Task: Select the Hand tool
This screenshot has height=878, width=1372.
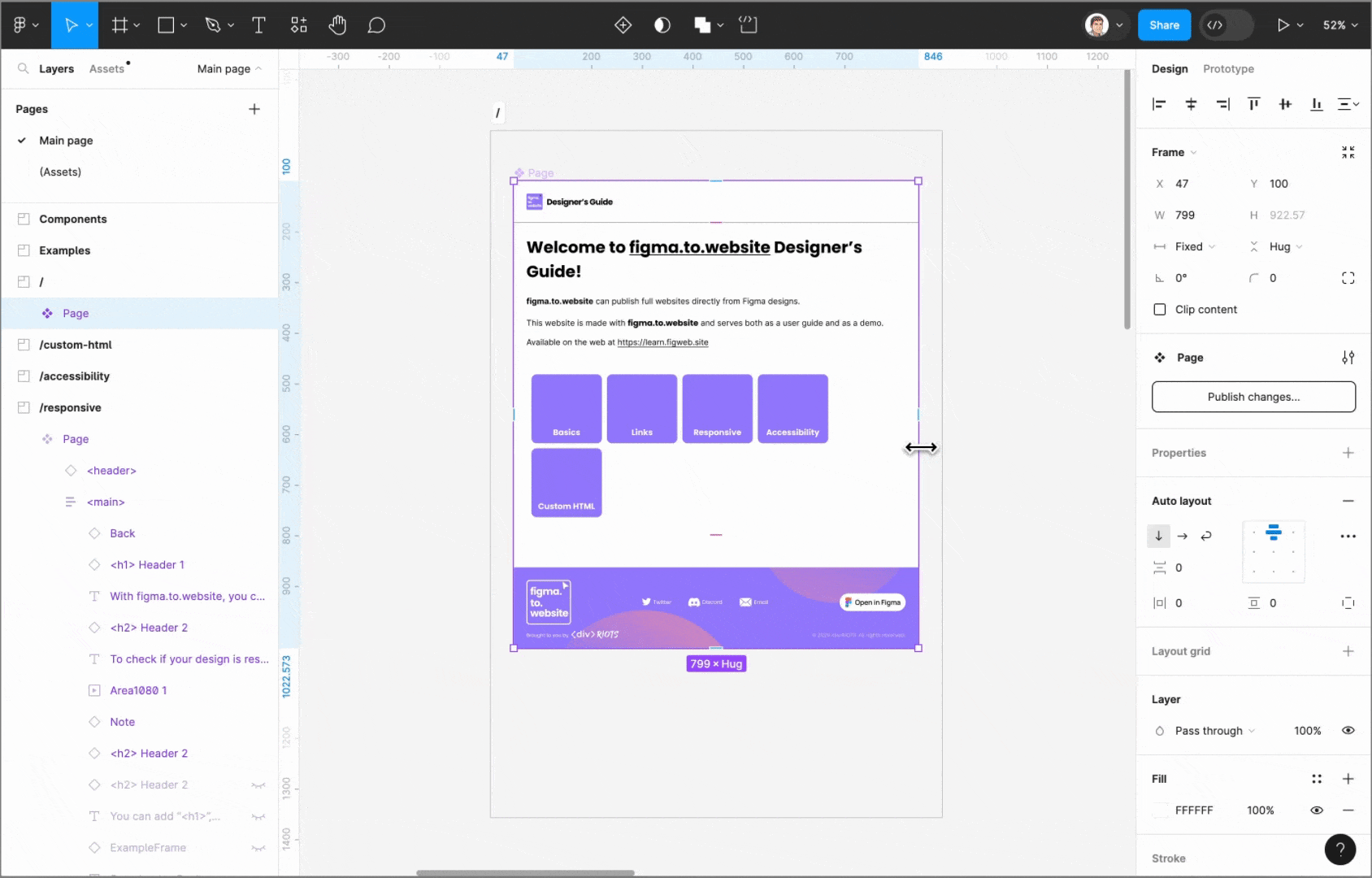Action: (x=337, y=25)
